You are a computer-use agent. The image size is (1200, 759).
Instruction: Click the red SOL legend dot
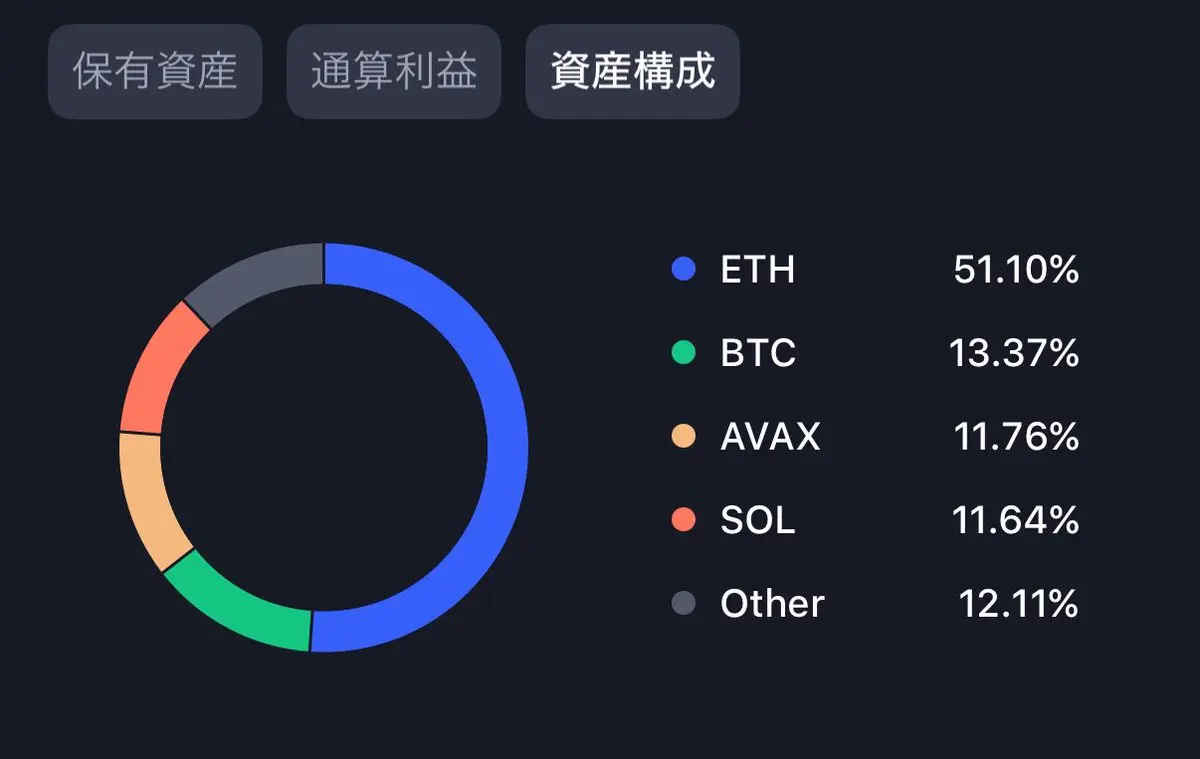684,520
